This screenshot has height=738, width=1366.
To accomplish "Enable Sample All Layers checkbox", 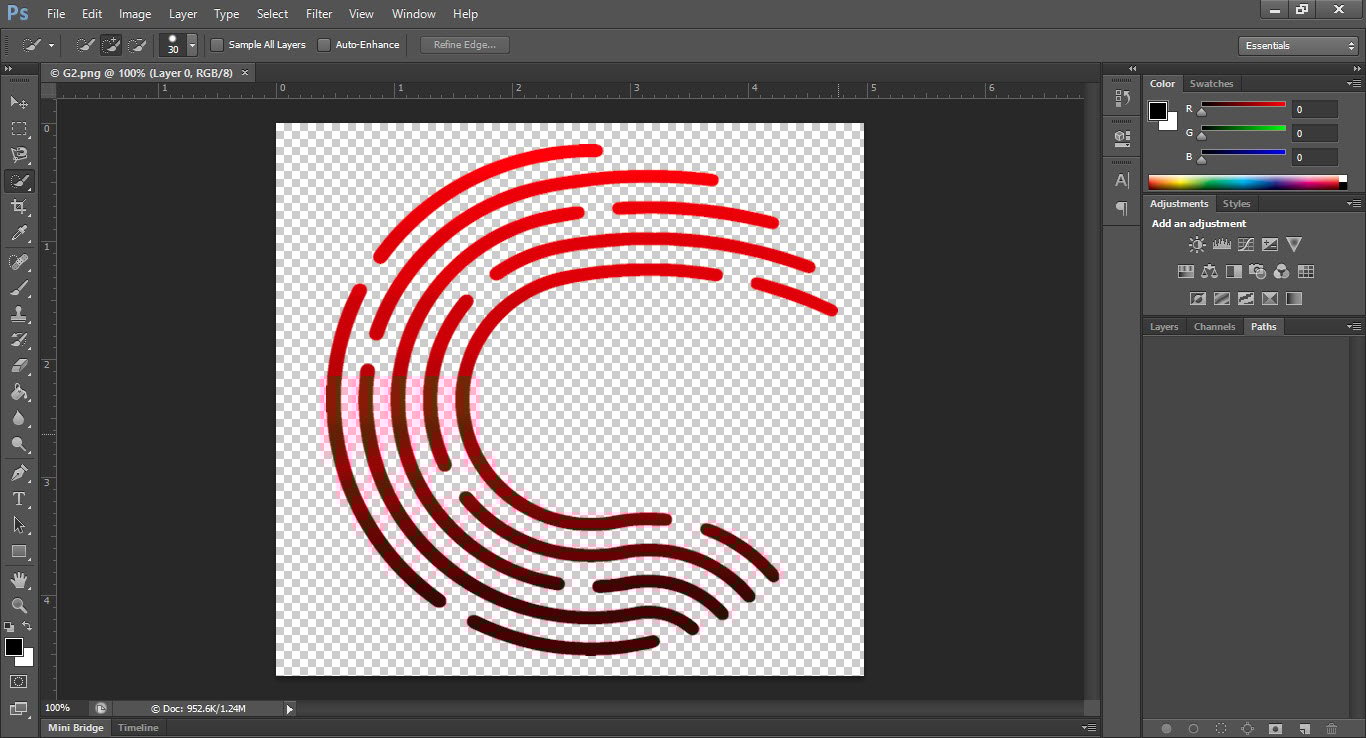I will point(217,45).
